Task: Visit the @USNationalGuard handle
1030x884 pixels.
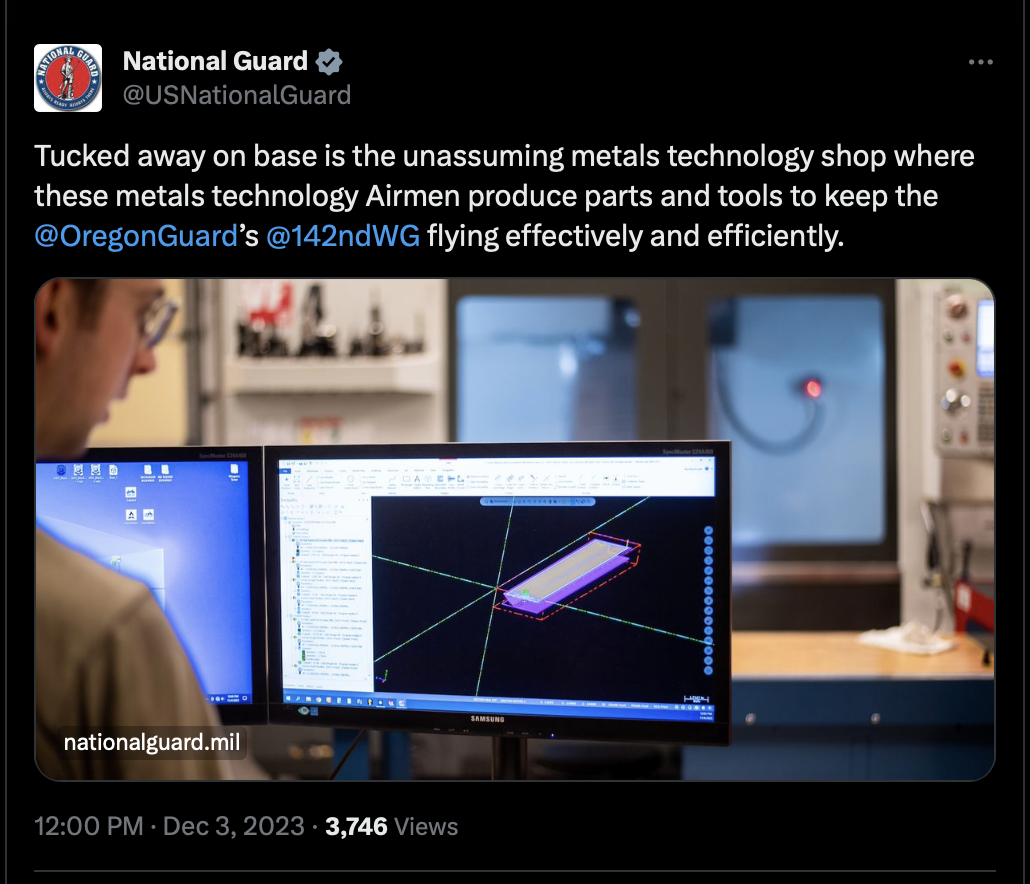Action: (x=236, y=95)
